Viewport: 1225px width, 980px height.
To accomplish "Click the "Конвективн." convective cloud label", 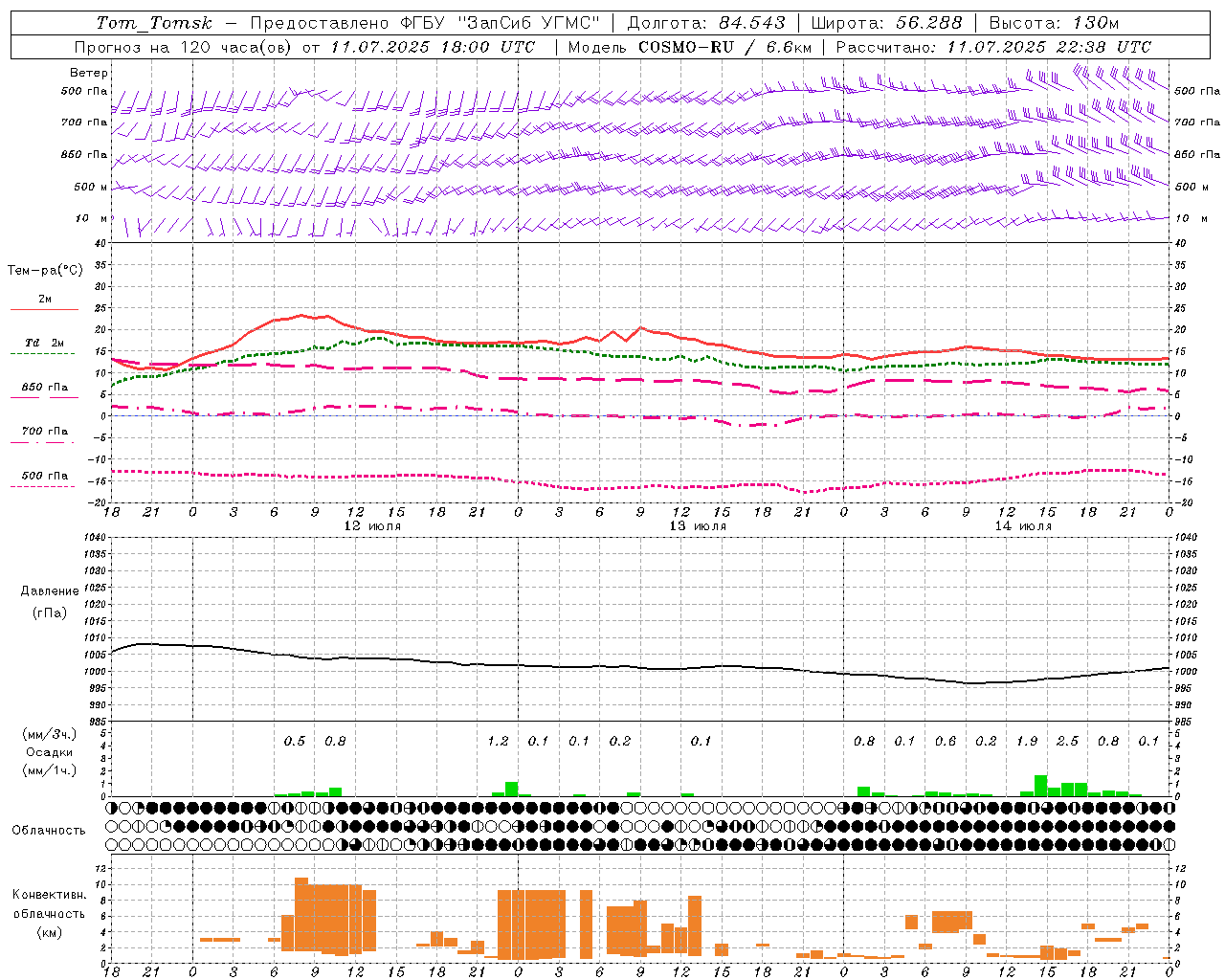I will [x=50, y=895].
